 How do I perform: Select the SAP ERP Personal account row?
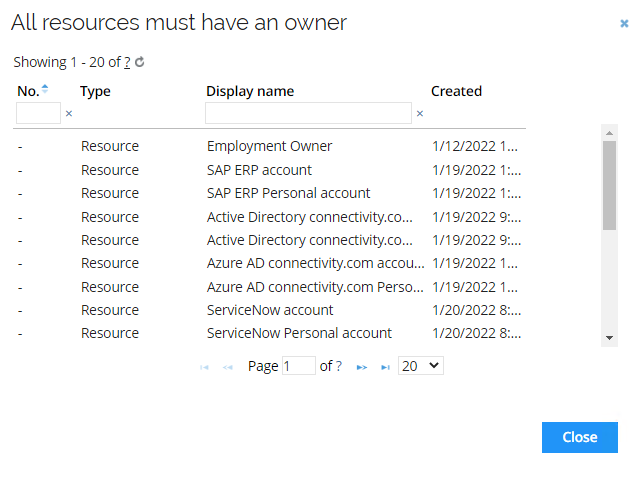click(269, 193)
